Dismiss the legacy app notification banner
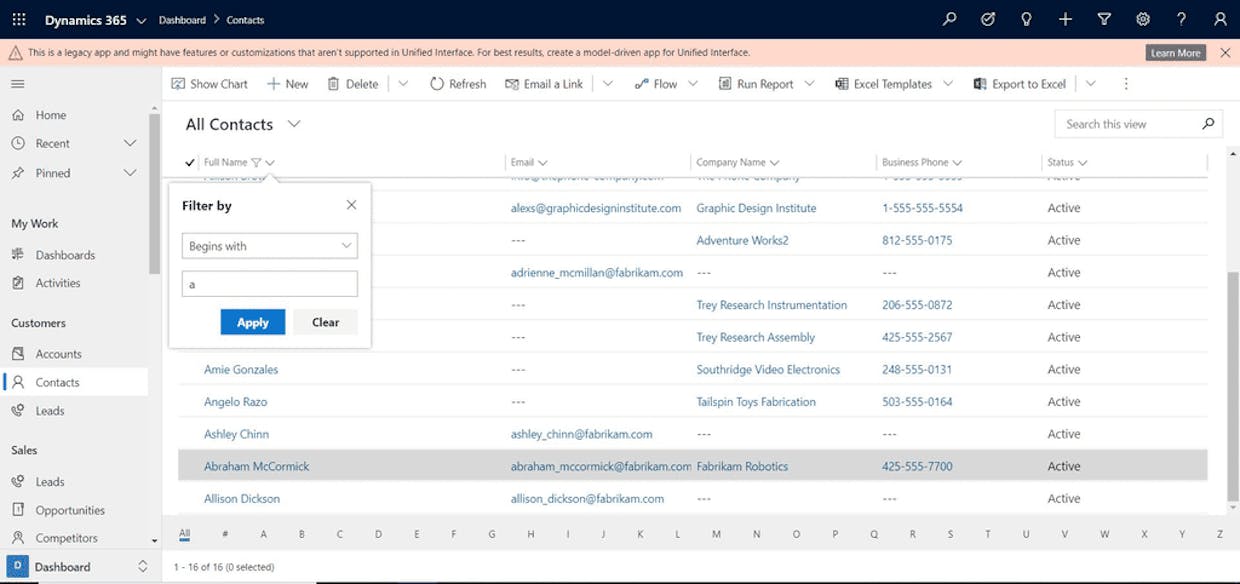Image resolution: width=1240 pixels, height=584 pixels. pos(1225,53)
